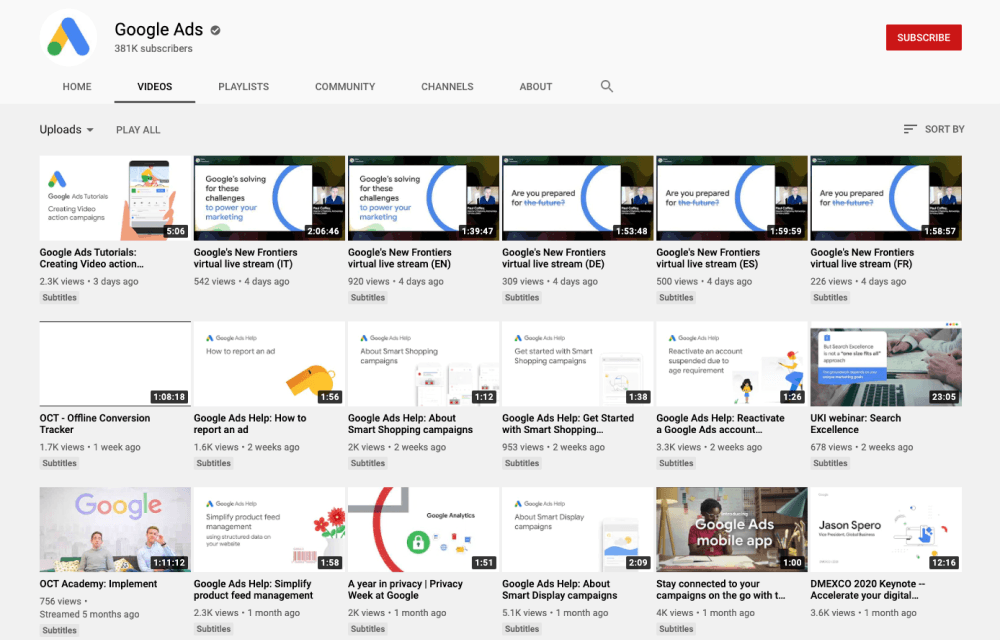This screenshot has width=1000, height=640.
Task: Open the OCT Academy Google office thumbnail
Action: (115, 530)
